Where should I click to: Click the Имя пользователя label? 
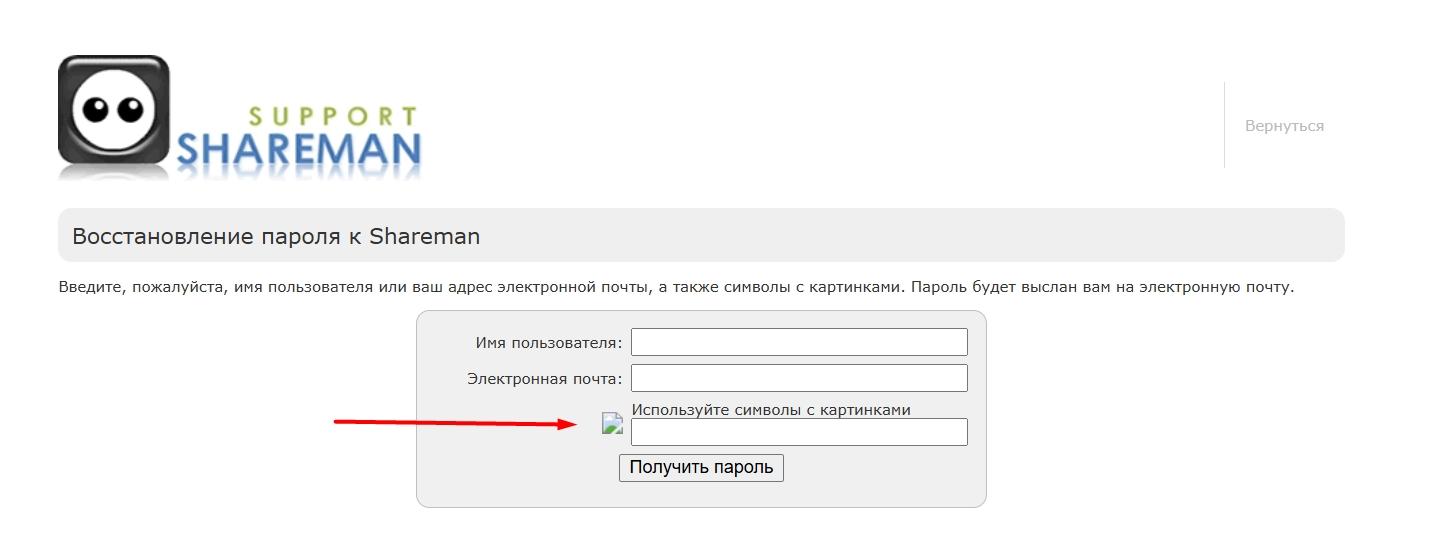(x=549, y=343)
